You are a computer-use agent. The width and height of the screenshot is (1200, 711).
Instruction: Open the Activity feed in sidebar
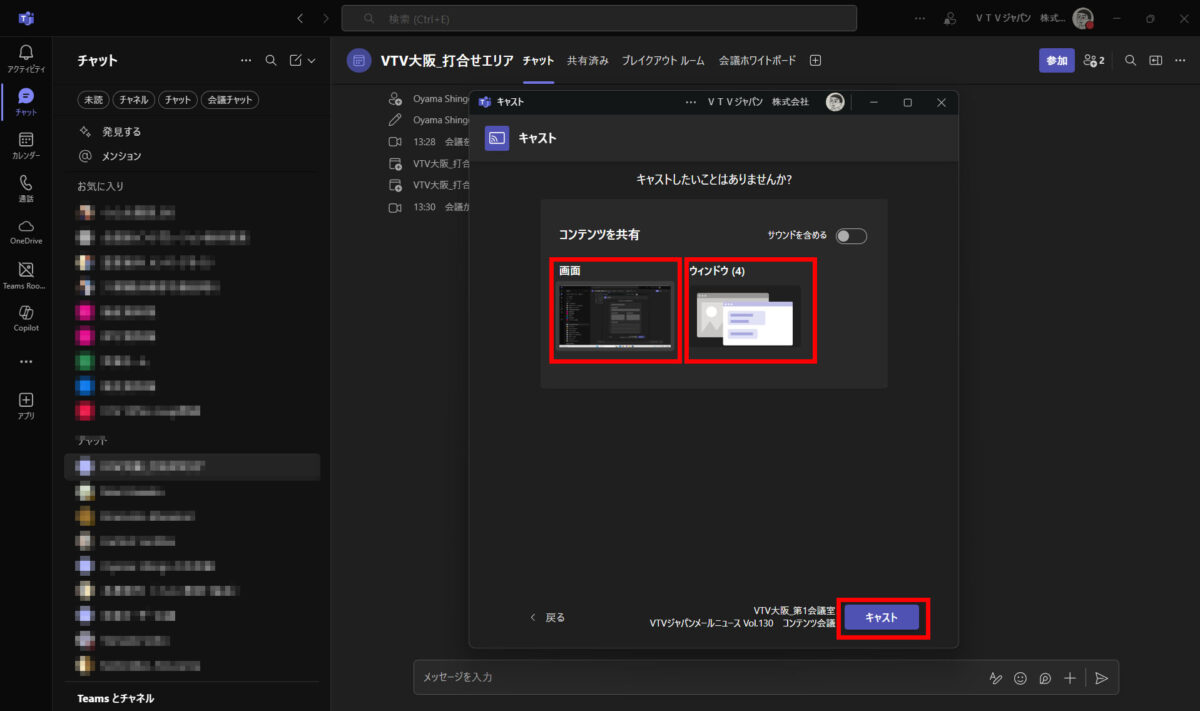(26, 58)
